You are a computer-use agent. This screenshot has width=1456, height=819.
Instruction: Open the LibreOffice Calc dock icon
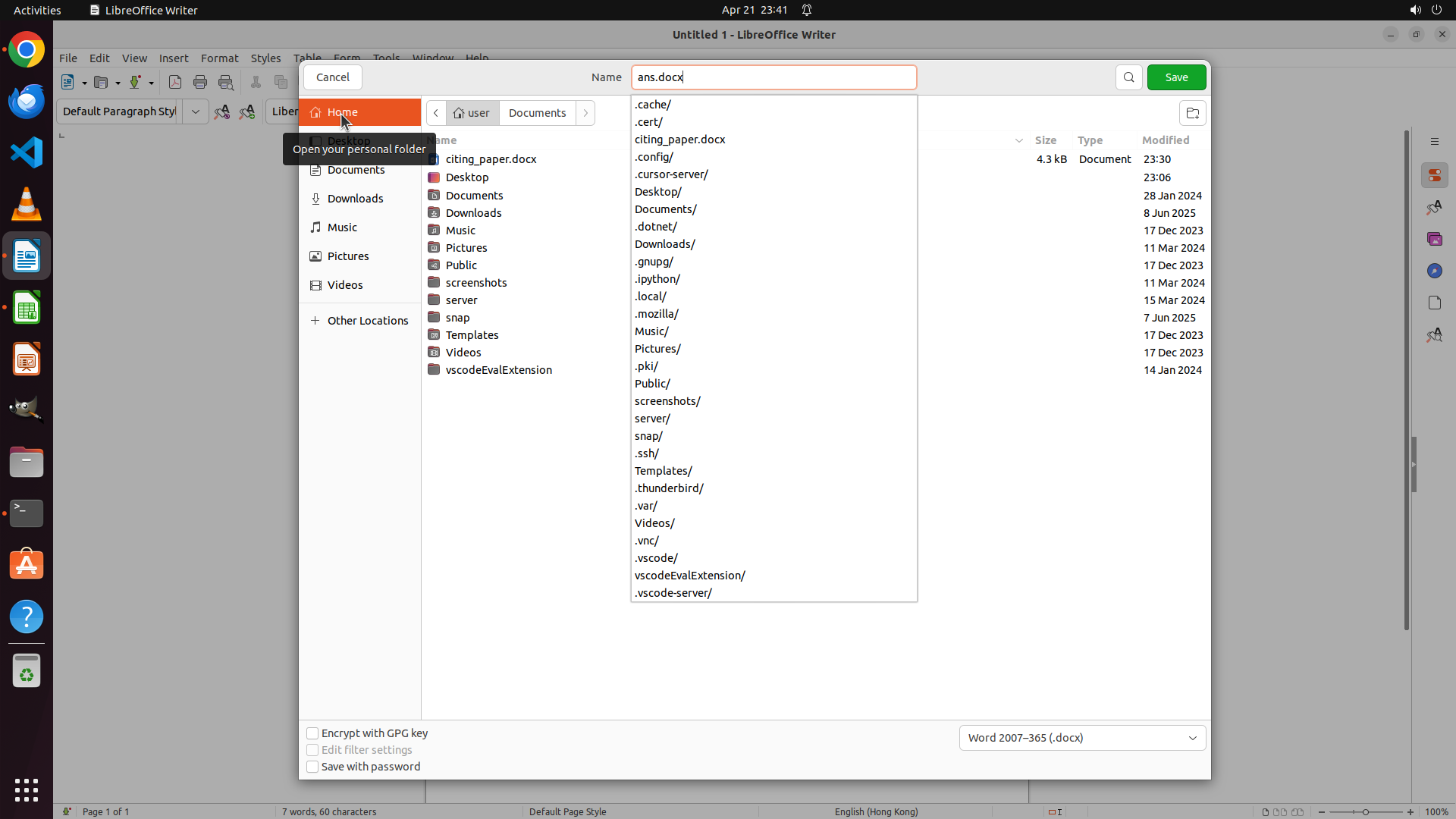pyautogui.click(x=27, y=308)
